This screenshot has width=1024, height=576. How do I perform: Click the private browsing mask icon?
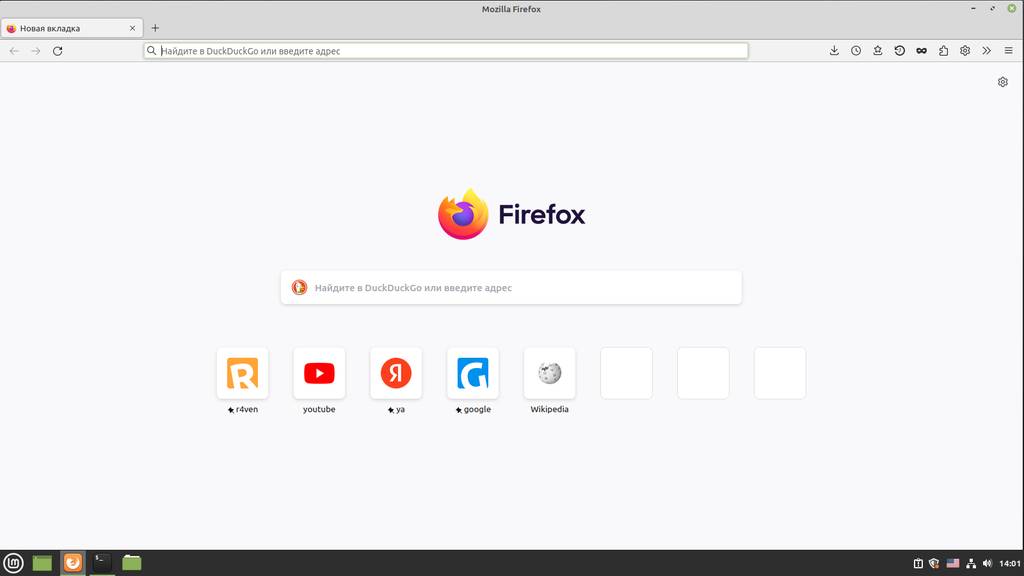tap(921, 51)
